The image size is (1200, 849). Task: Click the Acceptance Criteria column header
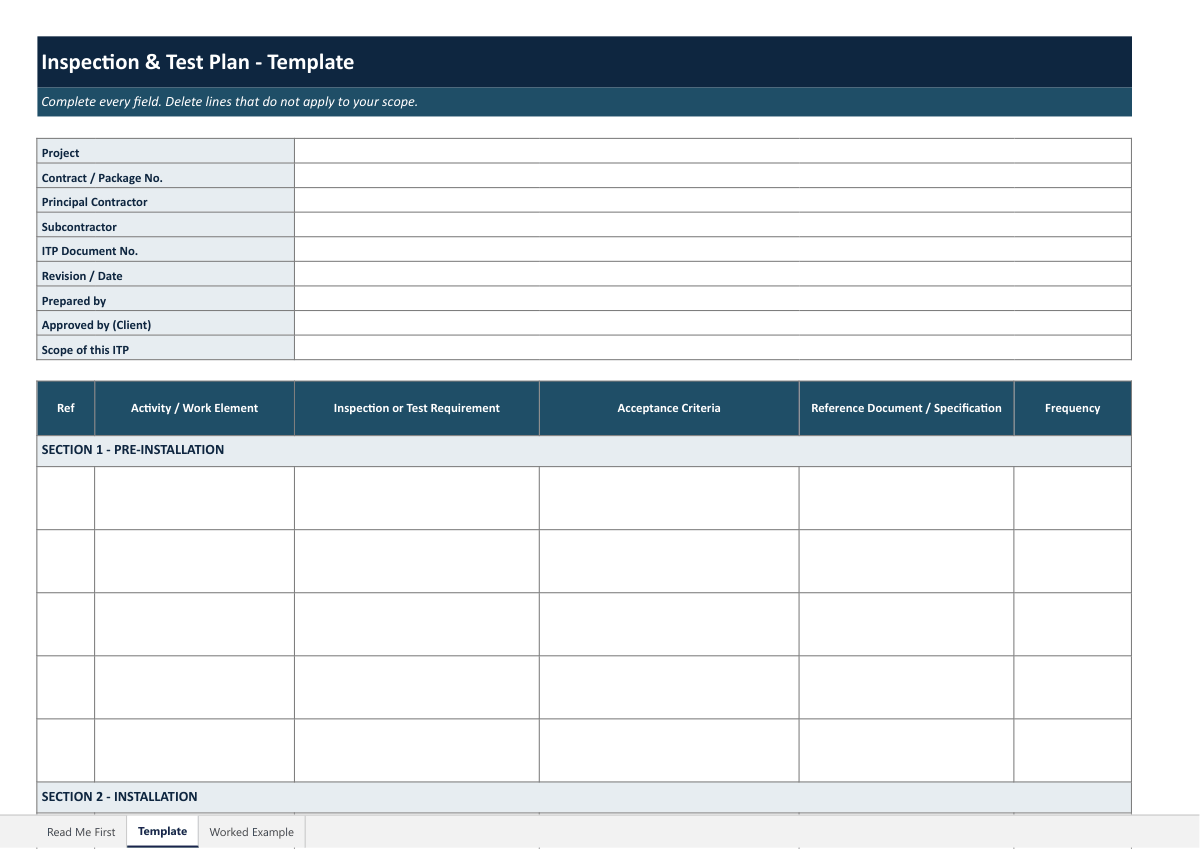click(669, 408)
